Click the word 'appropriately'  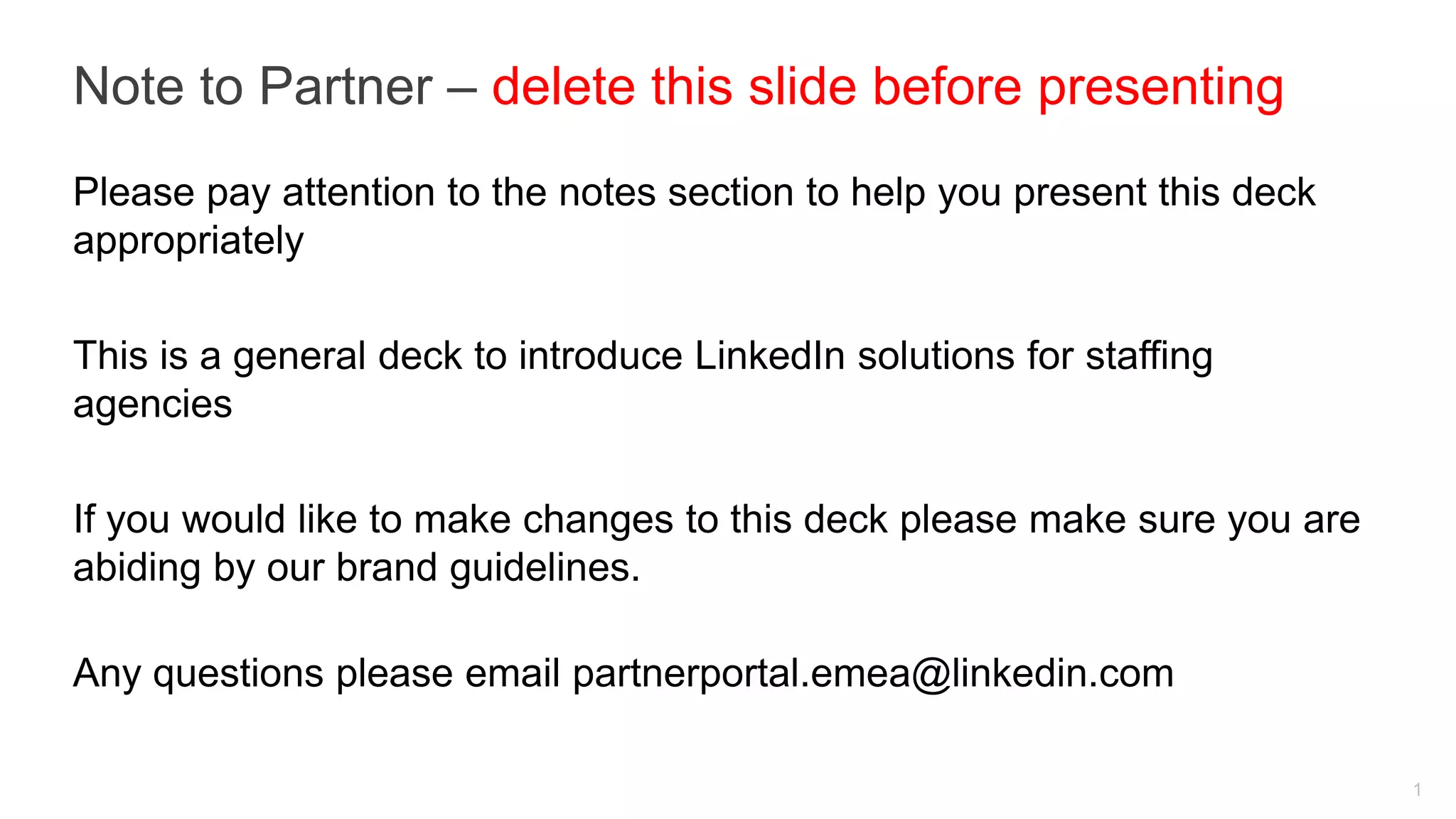pos(188,241)
